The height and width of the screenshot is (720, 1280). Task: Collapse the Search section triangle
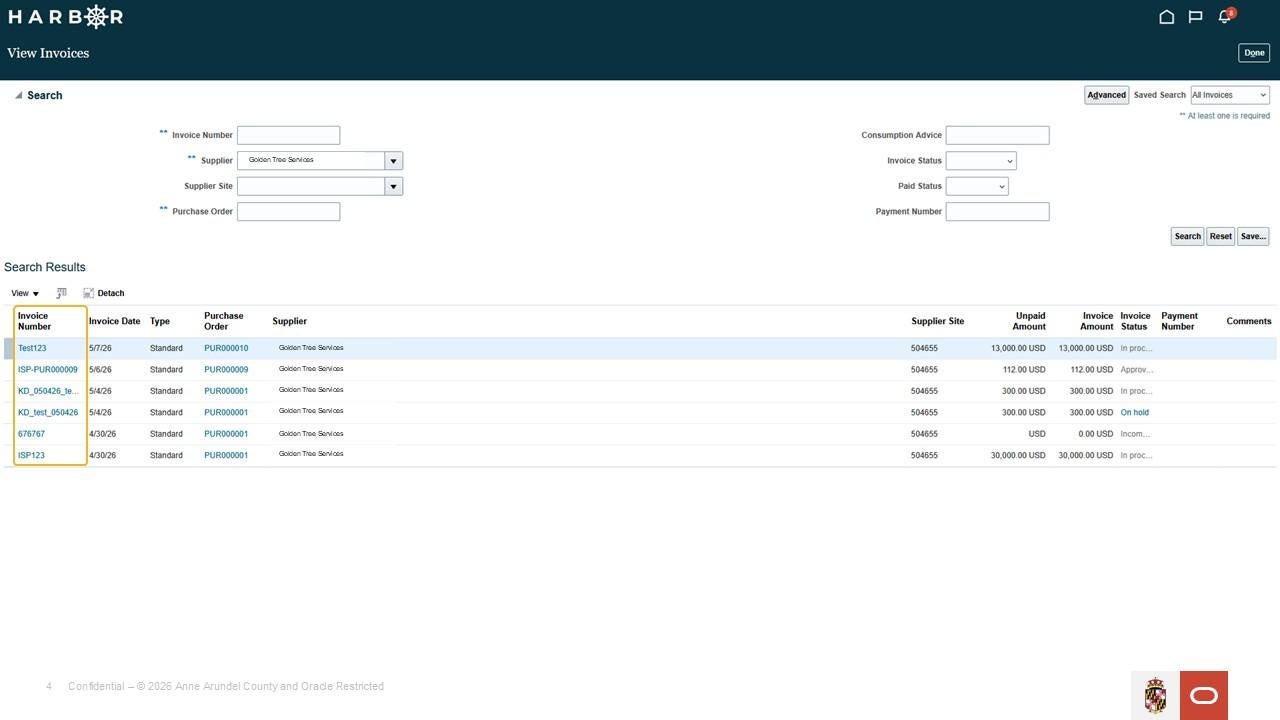pos(18,96)
